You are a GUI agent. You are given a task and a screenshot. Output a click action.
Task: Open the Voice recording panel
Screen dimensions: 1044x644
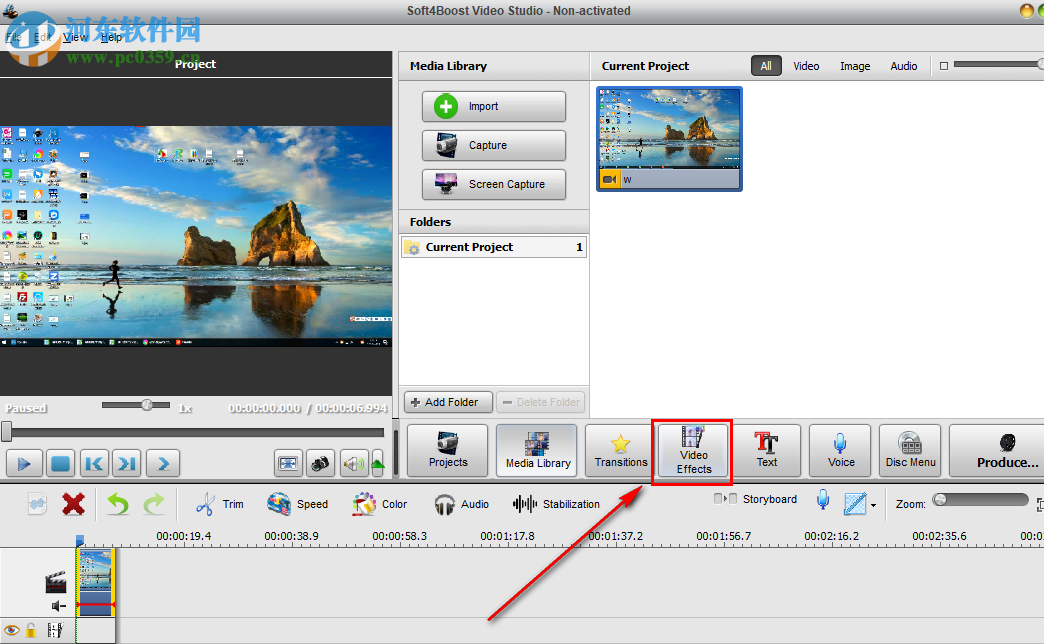click(x=840, y=450)
